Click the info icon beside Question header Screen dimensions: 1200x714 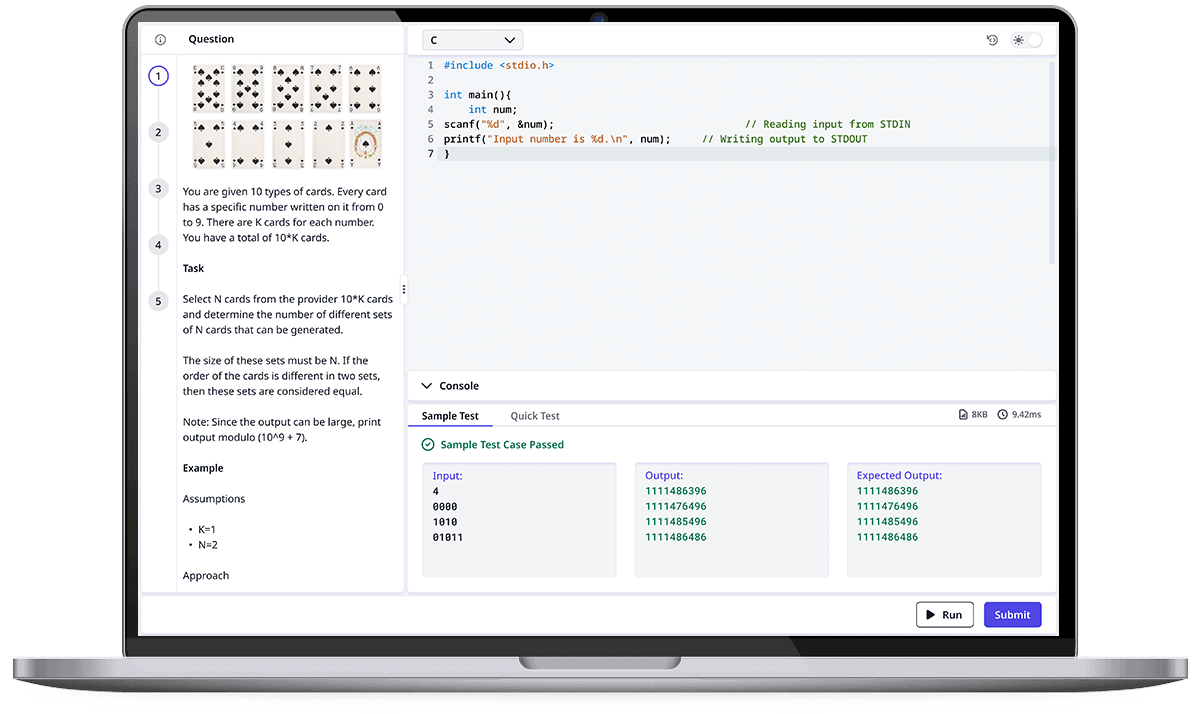point(160,39)
